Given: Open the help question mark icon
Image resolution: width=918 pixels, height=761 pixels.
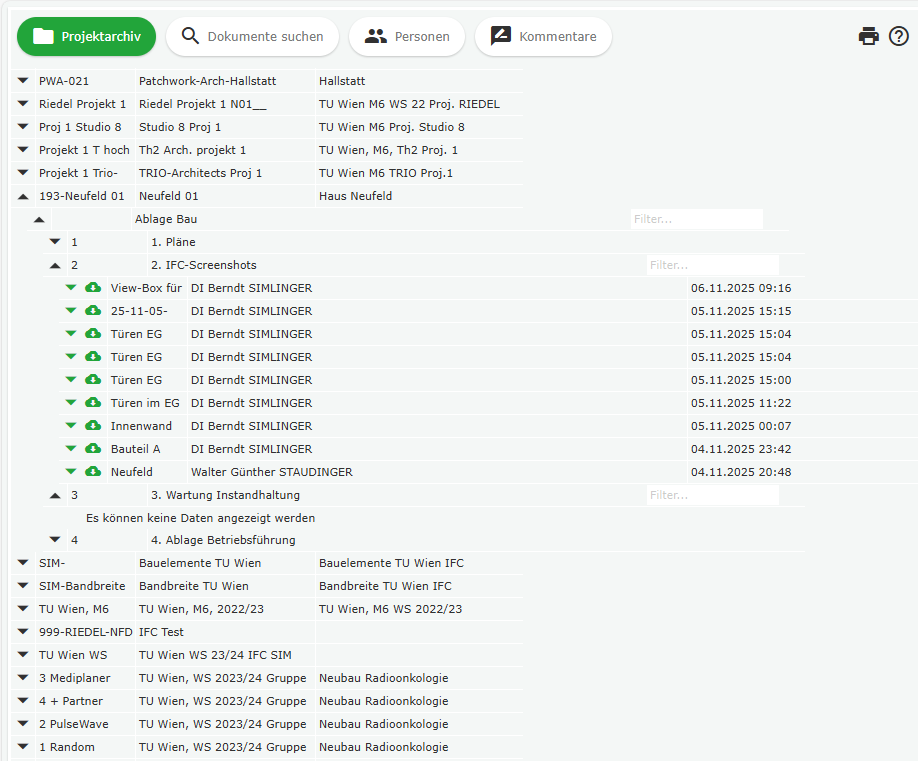Looking at the screenshot, I should coord(898,36).
